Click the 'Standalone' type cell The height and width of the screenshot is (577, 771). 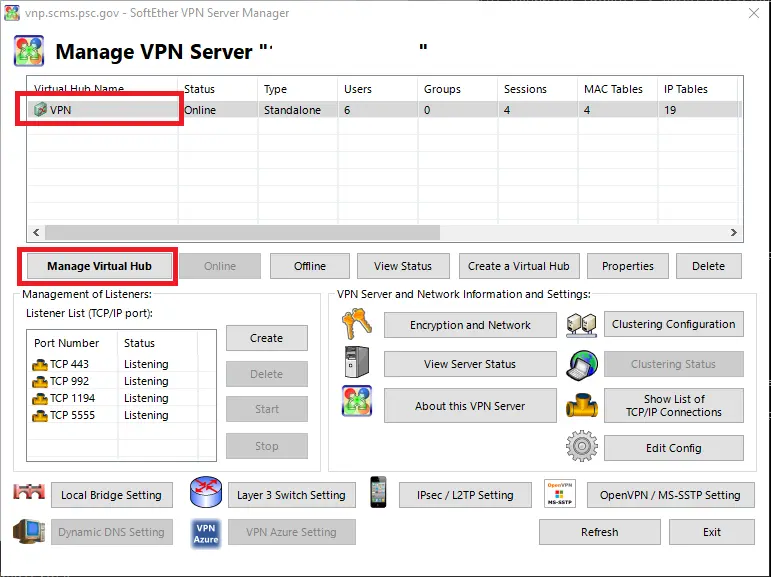point(292,110)
